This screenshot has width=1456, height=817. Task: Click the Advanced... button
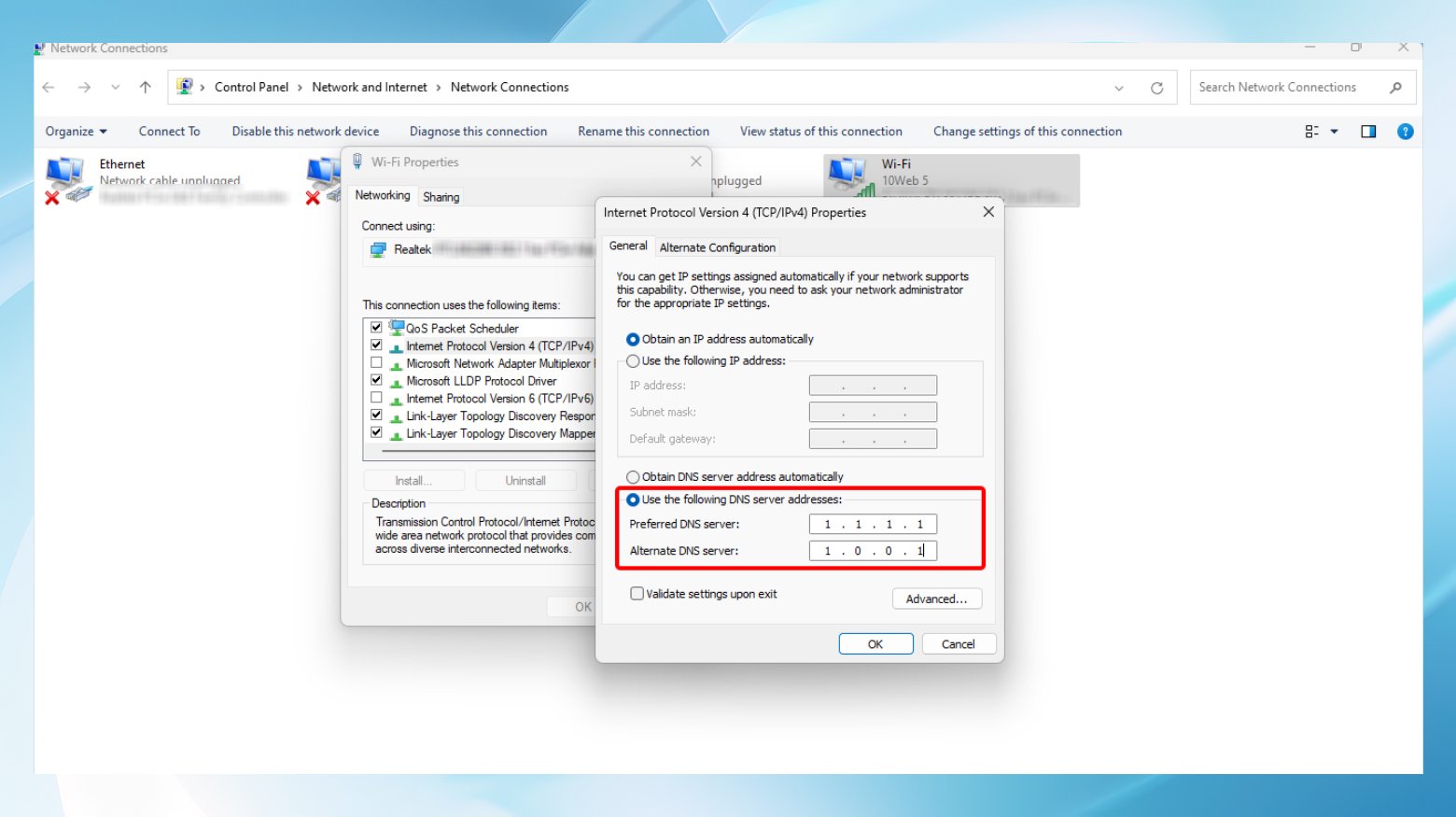[x=936, y=599]
